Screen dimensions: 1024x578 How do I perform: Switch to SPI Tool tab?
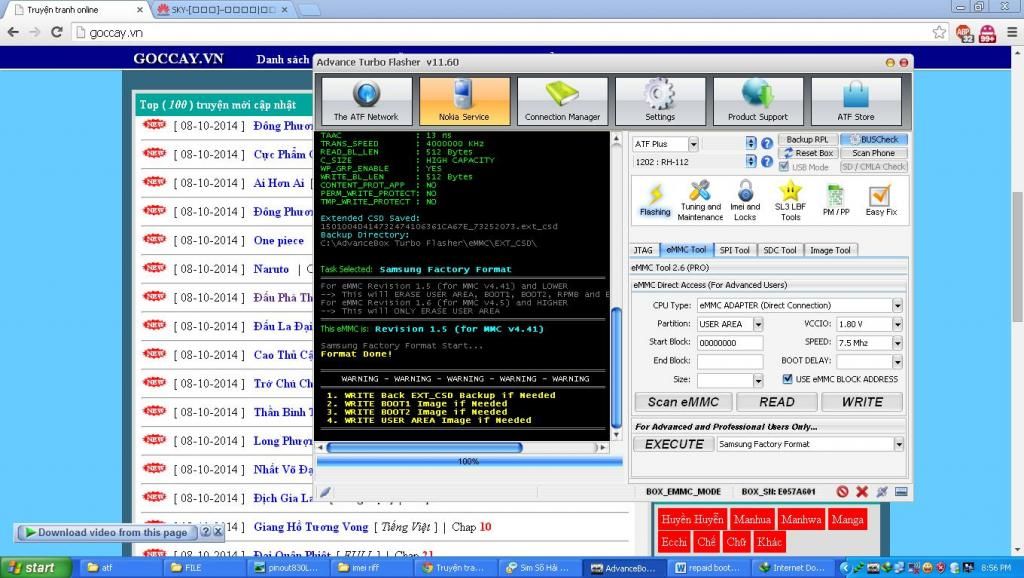pos(735,250)
